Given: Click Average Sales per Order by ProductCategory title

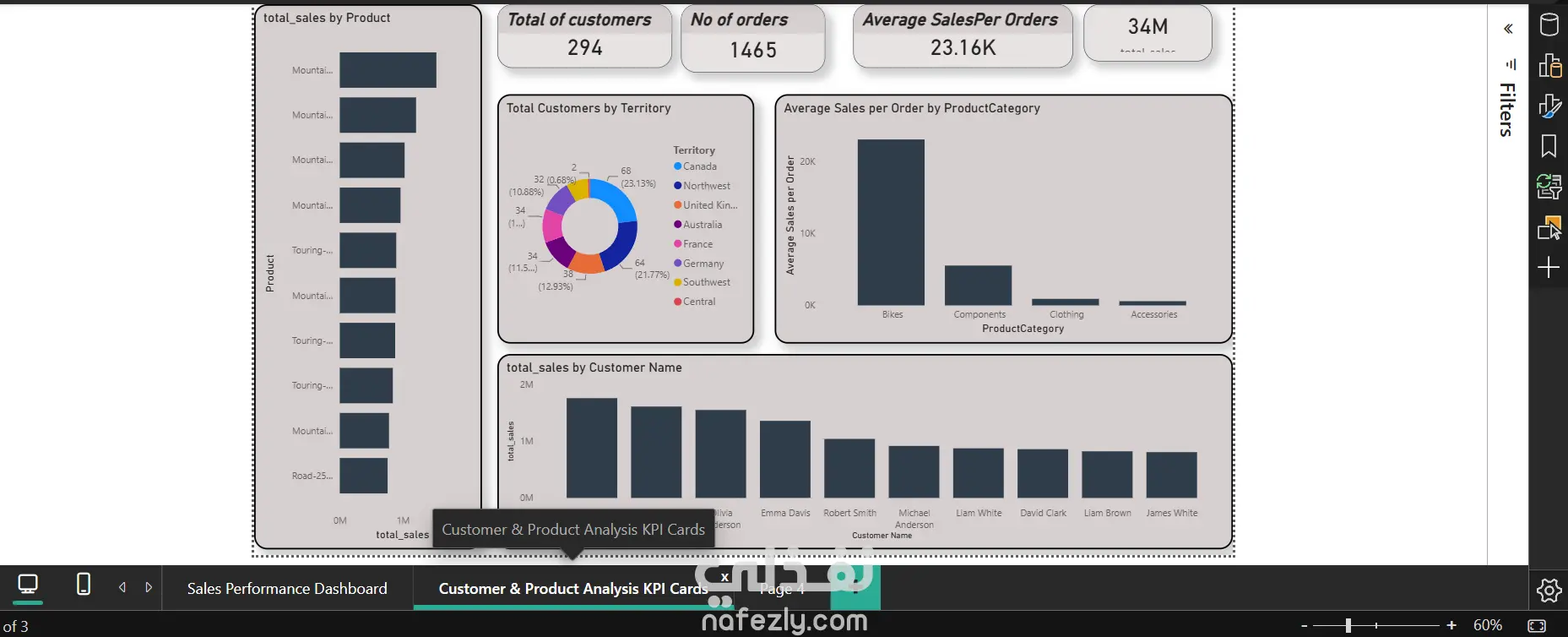Looking at the screenshot, I should (912, 108).
